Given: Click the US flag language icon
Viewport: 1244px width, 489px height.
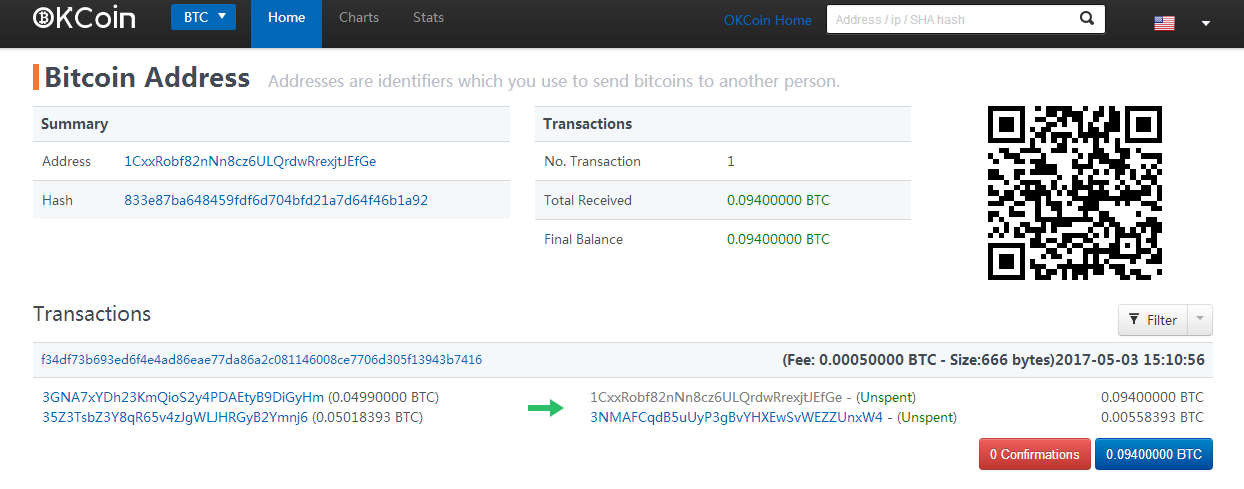Looking at the screenshot, I should (x=1164, y=23).
